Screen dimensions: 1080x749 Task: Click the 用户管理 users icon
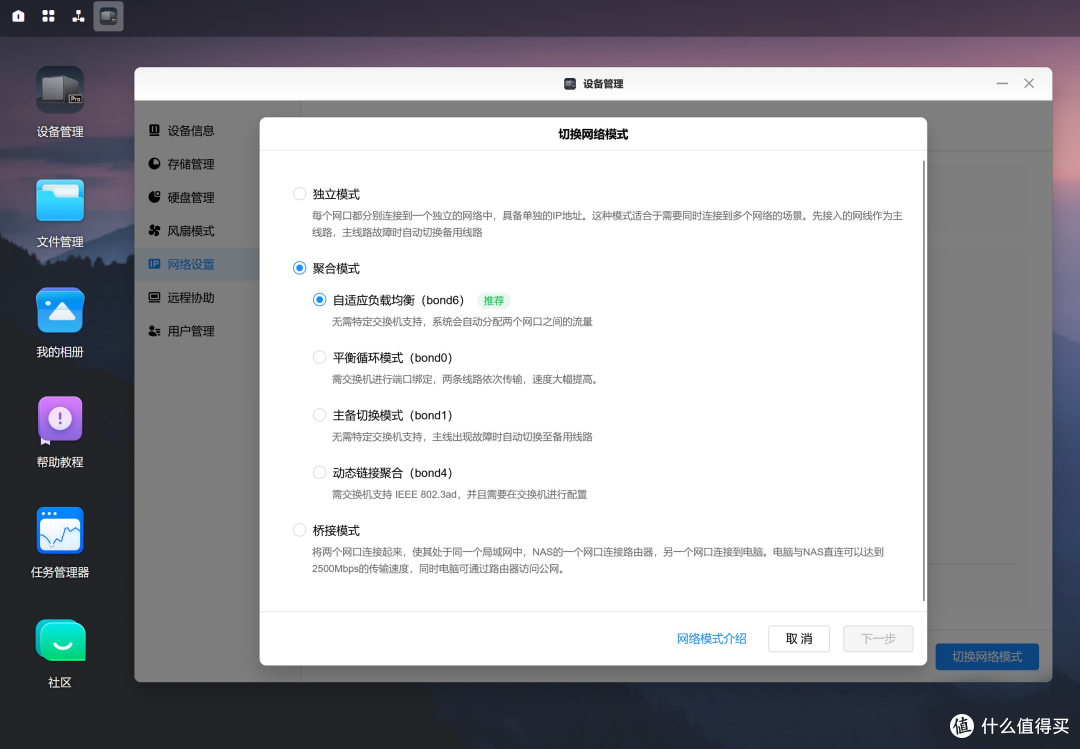pos(154,331)
